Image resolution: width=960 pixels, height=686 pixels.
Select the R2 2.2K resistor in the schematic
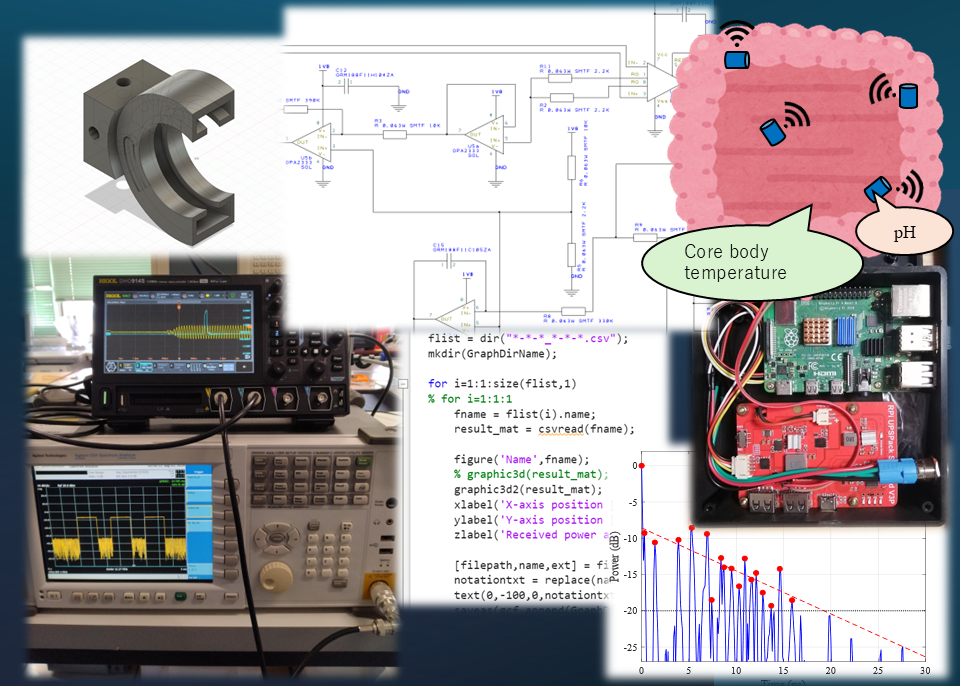click(x=561, y=97)
